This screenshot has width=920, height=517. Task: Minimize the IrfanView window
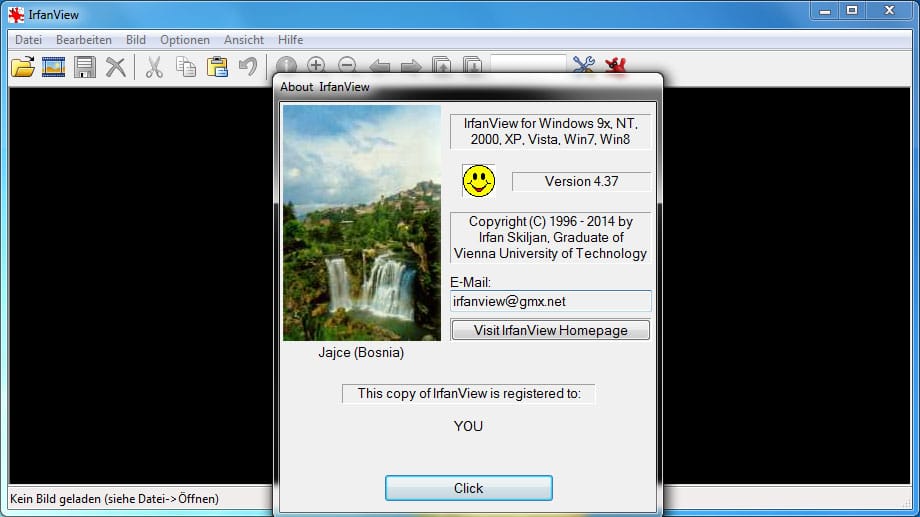825,11
